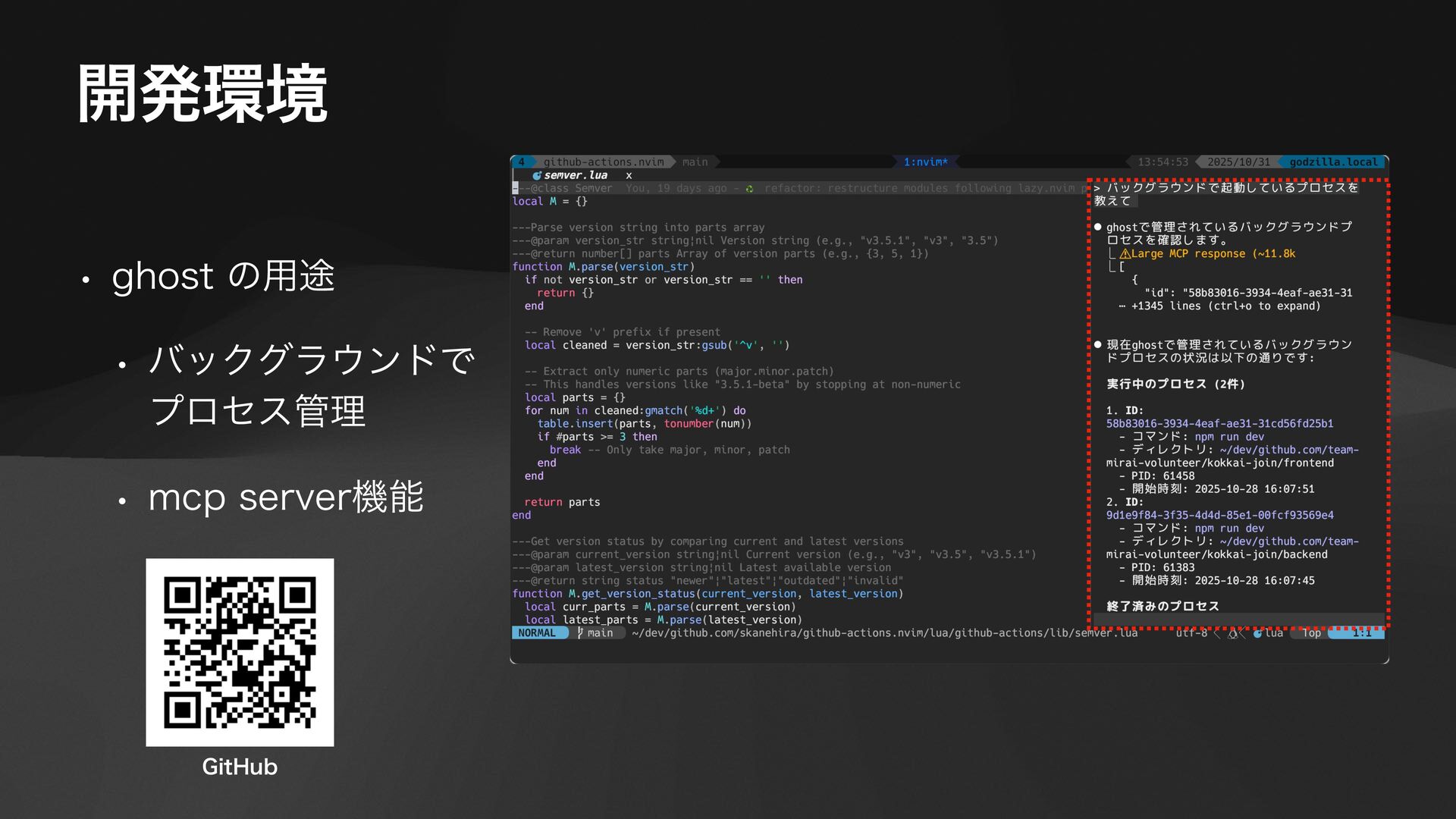Click the GitHub QR code image
Screen dimensions: 1456x819
click(240, 652)
